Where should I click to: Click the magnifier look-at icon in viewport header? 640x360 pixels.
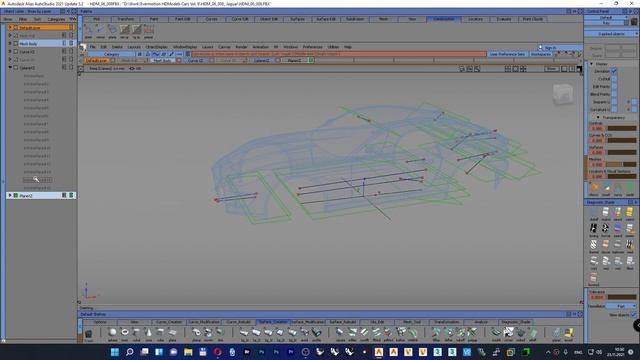click(477, 69)
